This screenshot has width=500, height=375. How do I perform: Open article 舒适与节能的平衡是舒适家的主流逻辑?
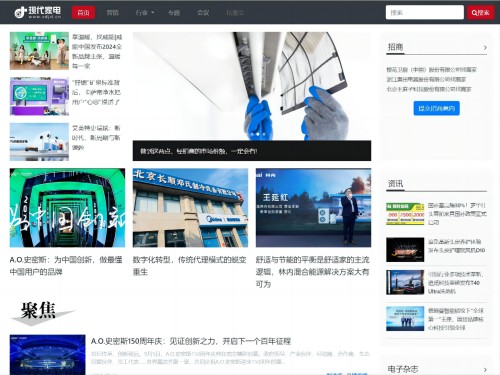pos(313,272)
